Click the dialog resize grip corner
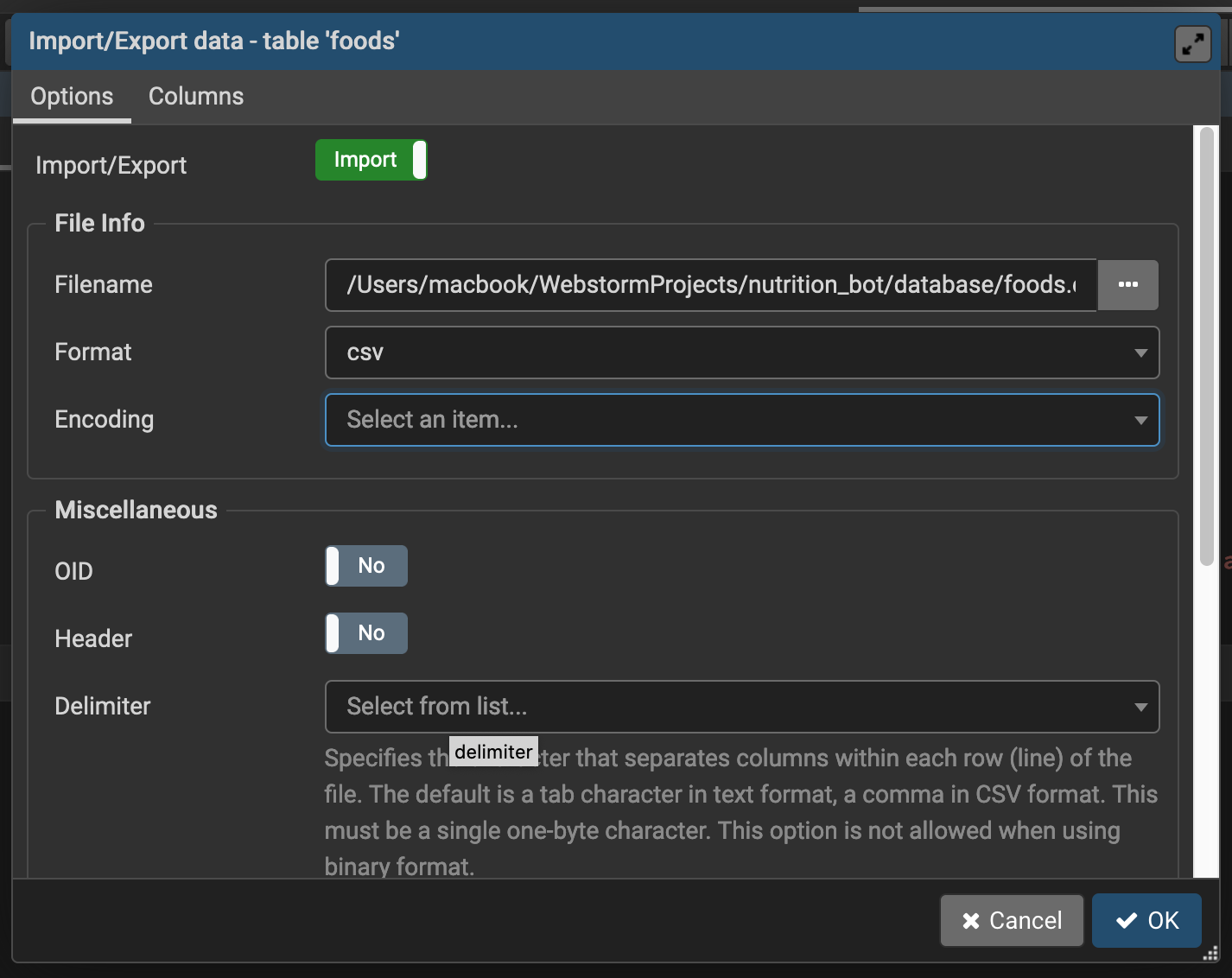The height and width of the screenshot is (978, 1232). pos(1211,954)
